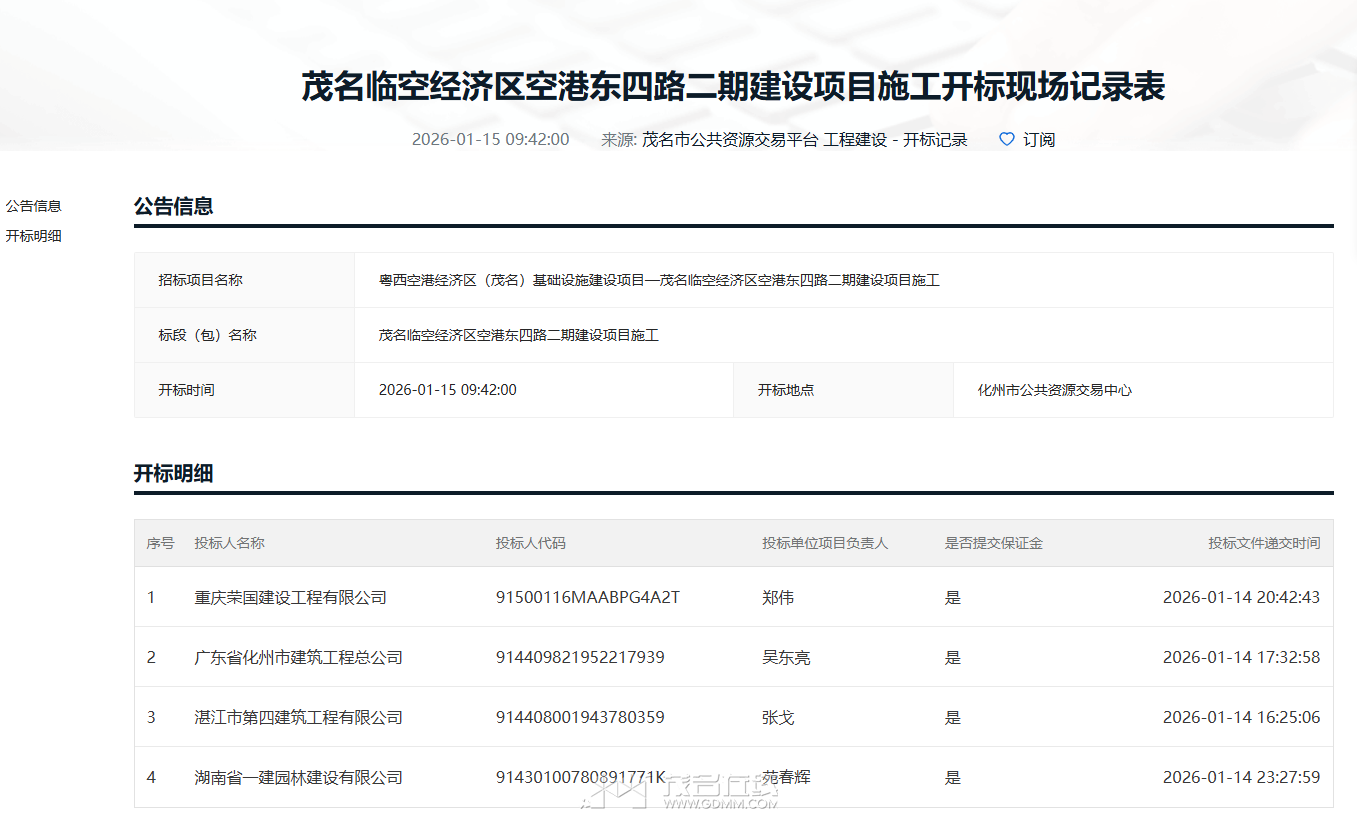Viewport: 1357px width, 814px height.
Task: Select 开标明细 in the left sidebar
Action: point(33,236)
